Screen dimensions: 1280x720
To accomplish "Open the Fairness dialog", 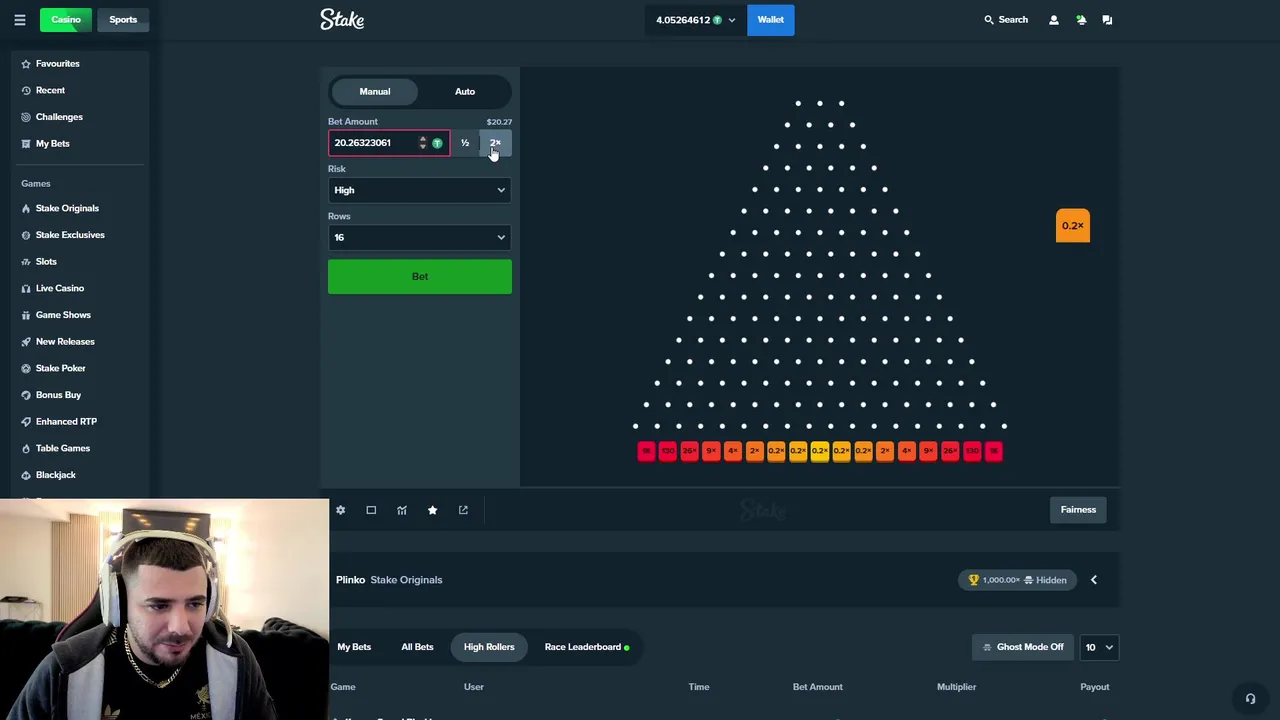I will [x=1078, y=510].
